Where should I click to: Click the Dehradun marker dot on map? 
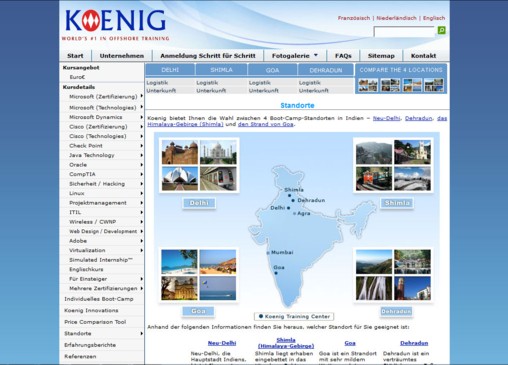point(293,201)
